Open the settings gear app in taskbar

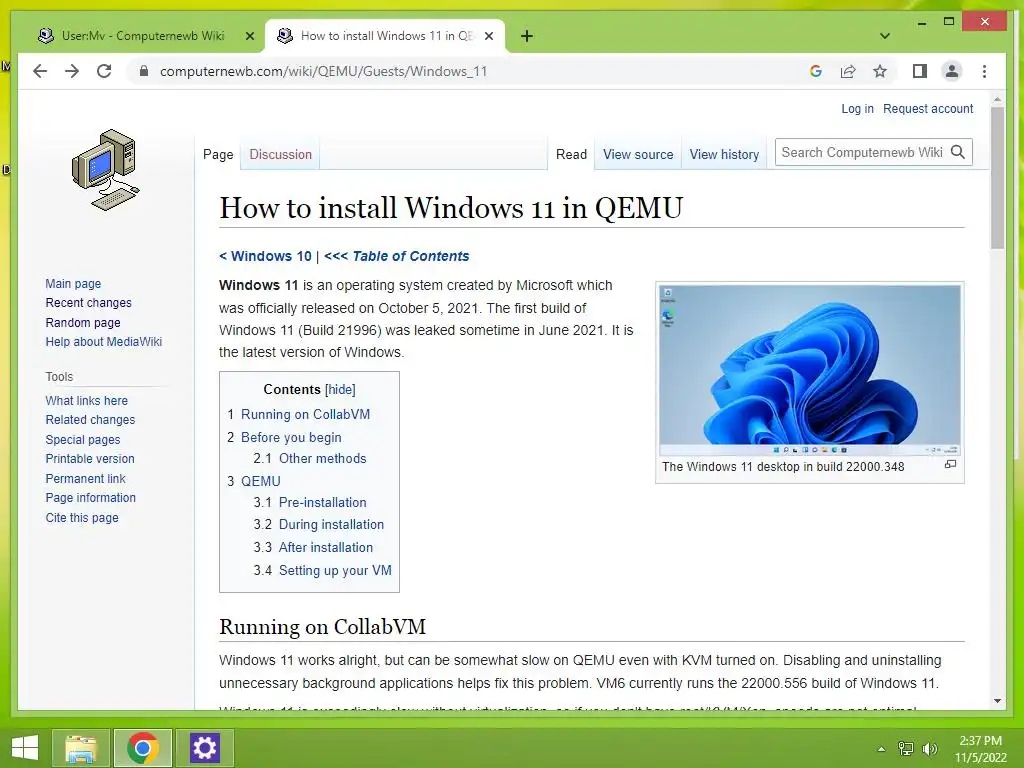pos(204,748)
